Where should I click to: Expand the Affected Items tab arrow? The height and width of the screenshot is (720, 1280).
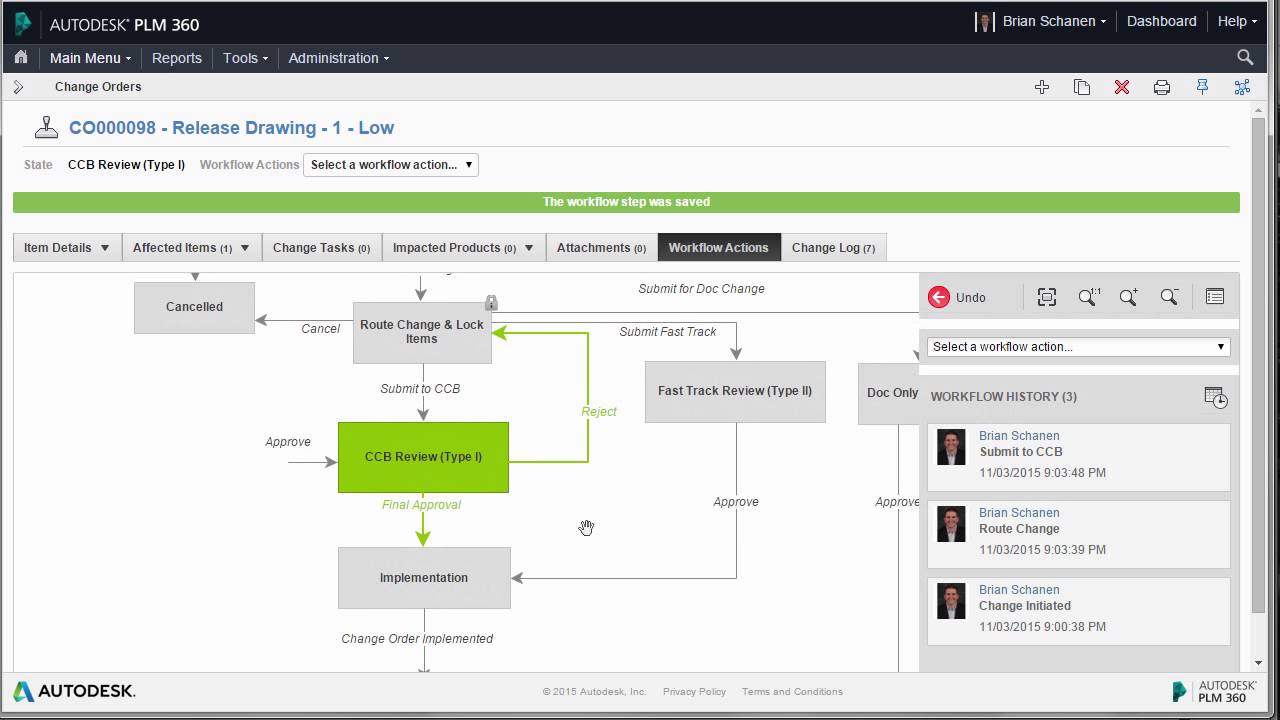coord(244,248)
